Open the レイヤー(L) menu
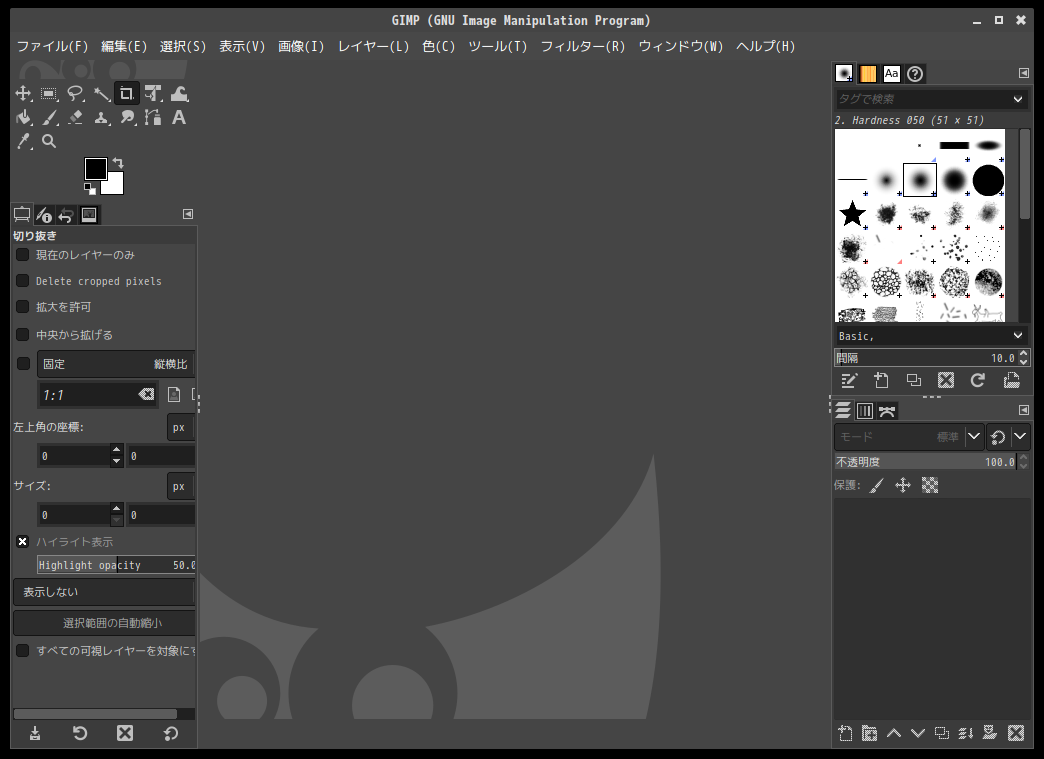Viewport: 1044px width, 759px height. [373, 46]
